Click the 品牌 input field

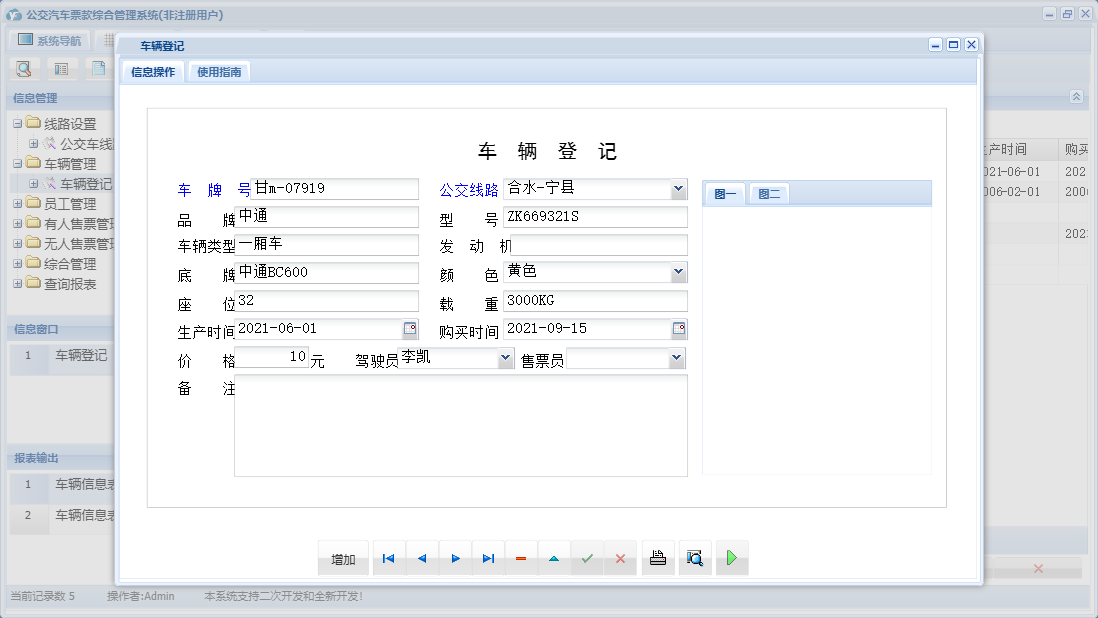(x=326, y=217)
